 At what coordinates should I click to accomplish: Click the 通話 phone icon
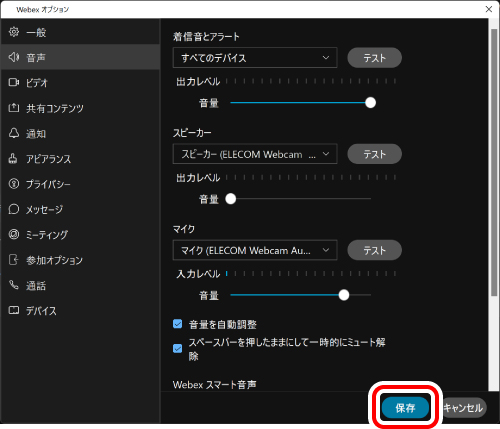click(14, 285)
